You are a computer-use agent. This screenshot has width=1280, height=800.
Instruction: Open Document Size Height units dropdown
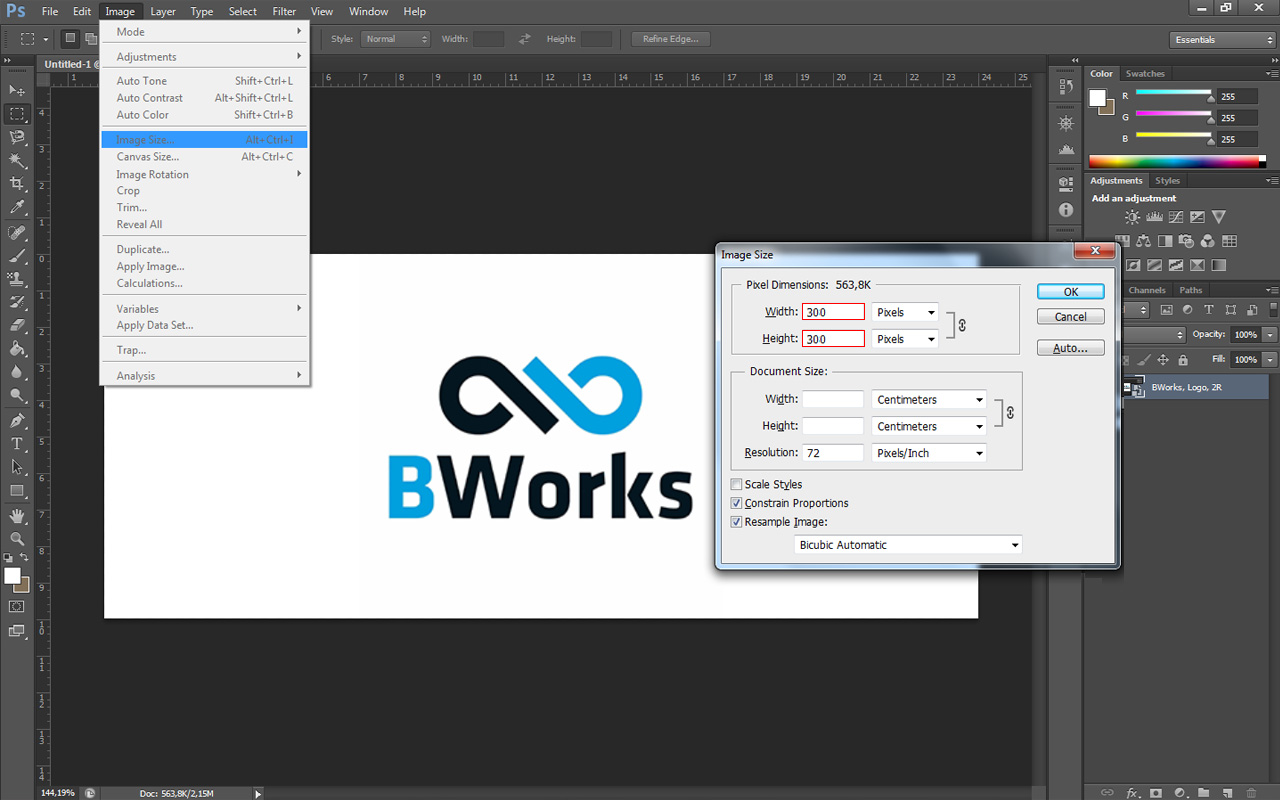tap(929, 427)
